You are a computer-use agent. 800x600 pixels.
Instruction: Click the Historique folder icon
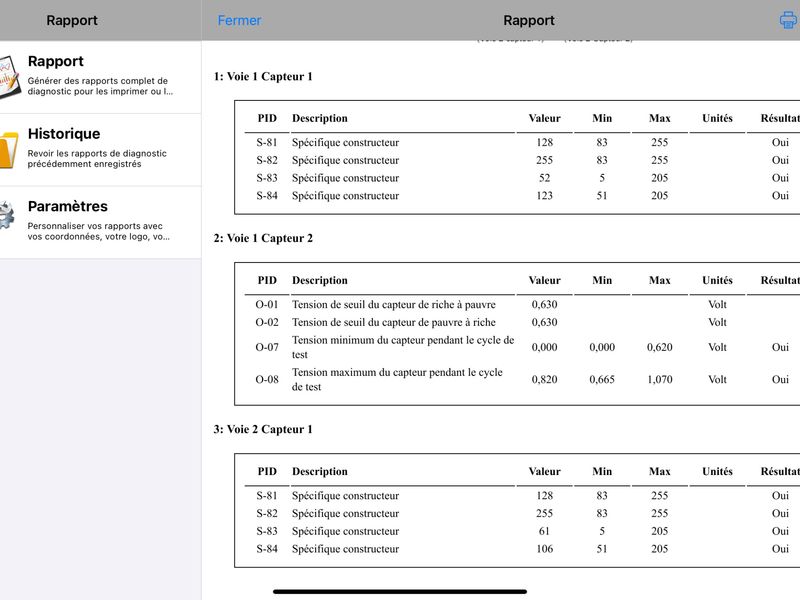8,149
